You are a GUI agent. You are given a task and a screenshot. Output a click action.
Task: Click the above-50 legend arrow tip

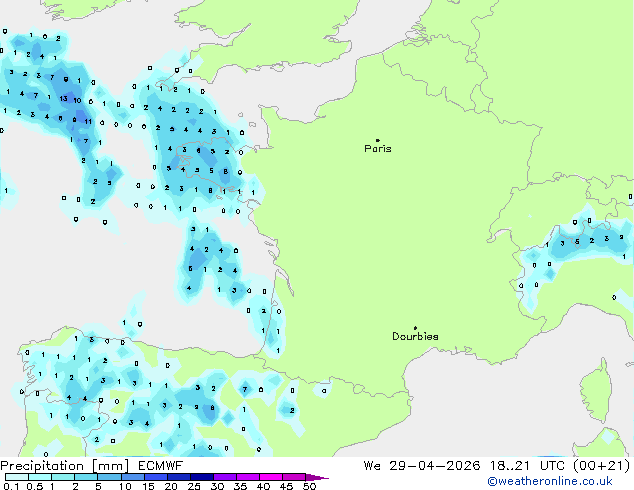click(317, 477)
